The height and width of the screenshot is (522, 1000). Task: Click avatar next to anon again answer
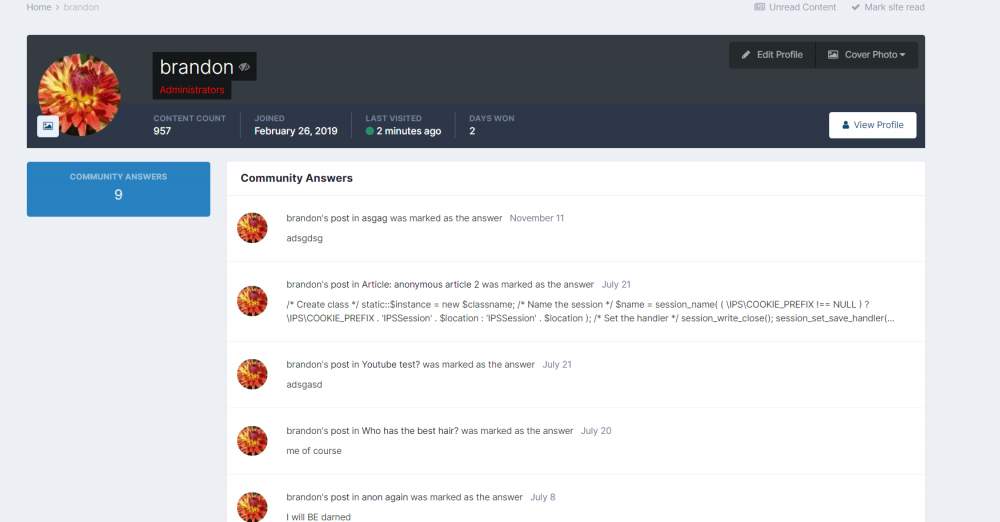click(253, 507)
